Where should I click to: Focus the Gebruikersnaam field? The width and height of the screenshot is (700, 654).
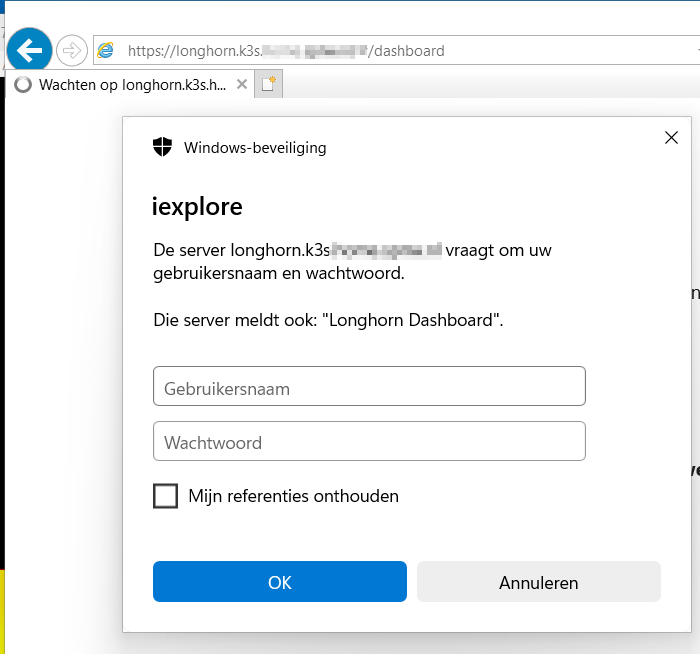pos(369,386)
